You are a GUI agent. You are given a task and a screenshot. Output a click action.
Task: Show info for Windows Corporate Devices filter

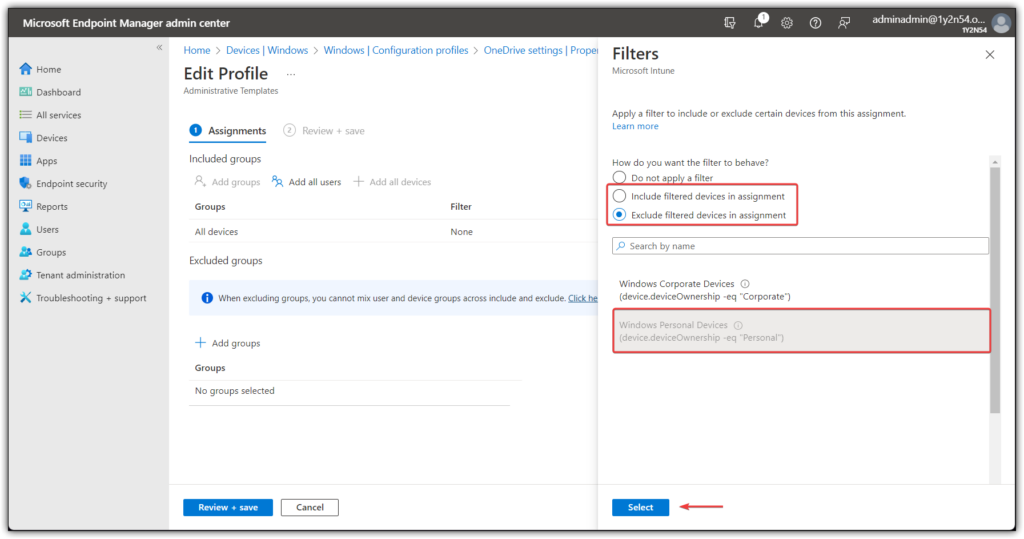point(745,284)
